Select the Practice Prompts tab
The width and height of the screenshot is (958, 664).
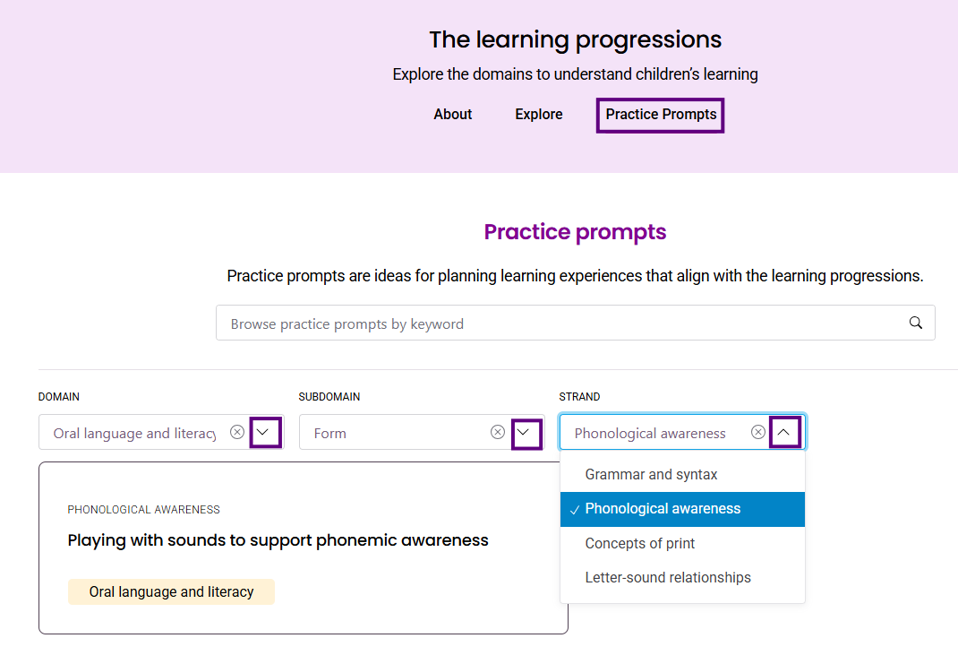(660, 115)
